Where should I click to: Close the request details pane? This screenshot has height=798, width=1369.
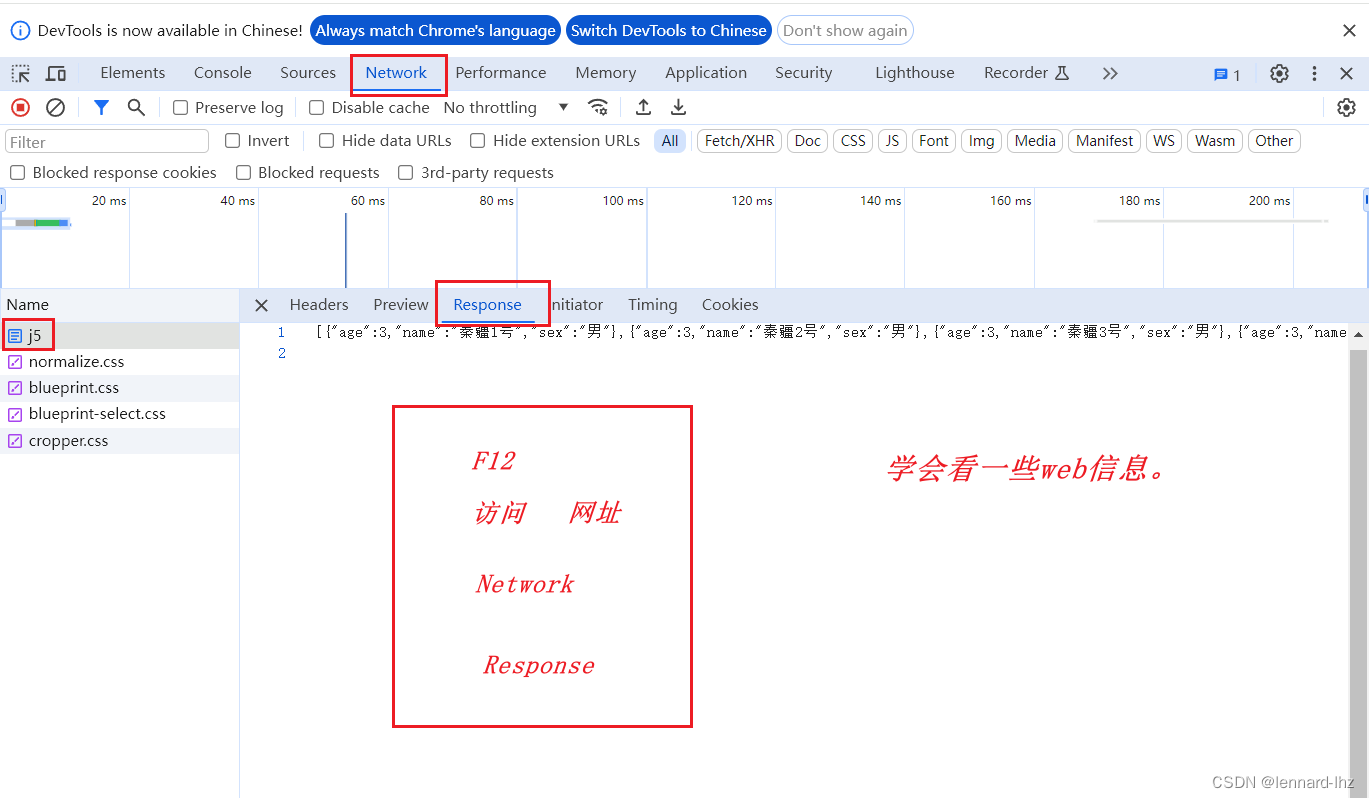pos(261,305)
